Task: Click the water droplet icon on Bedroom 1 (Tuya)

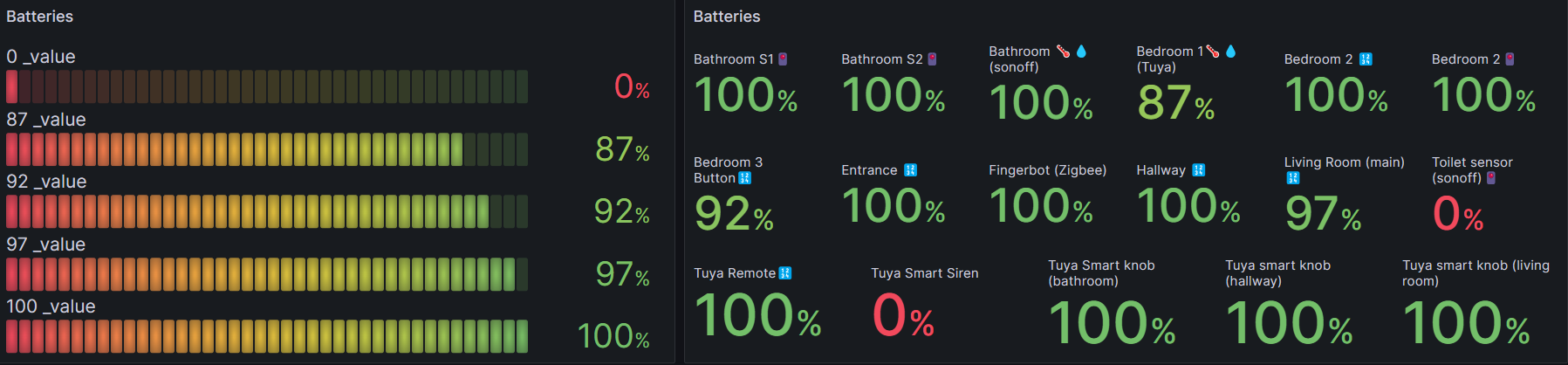Action: pyautogui.click(x=1230, y=52)
